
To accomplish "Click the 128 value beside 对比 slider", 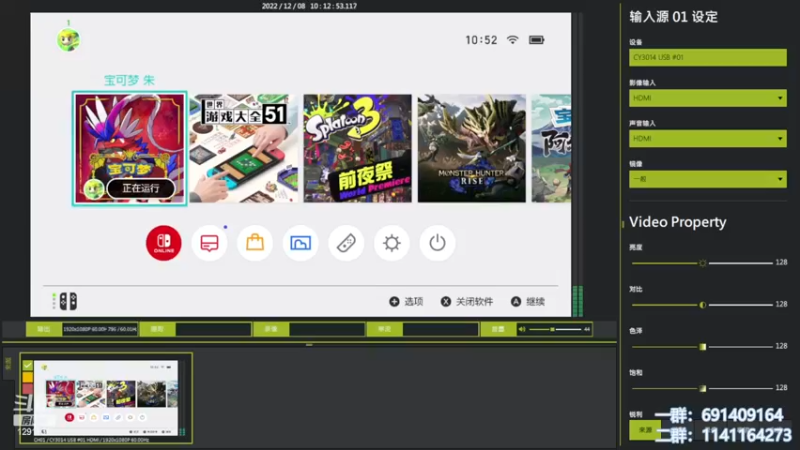I will point(781,304).
